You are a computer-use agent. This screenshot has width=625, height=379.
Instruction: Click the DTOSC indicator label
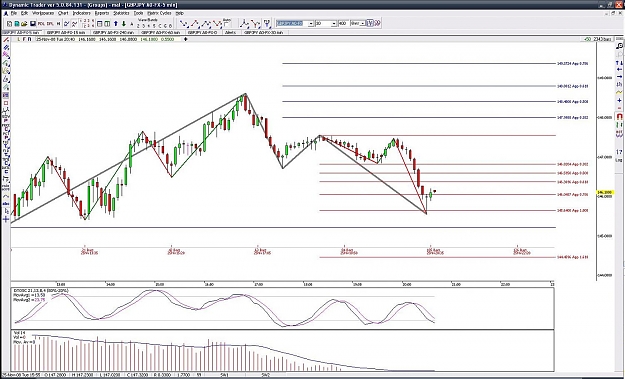coord(41,291)
